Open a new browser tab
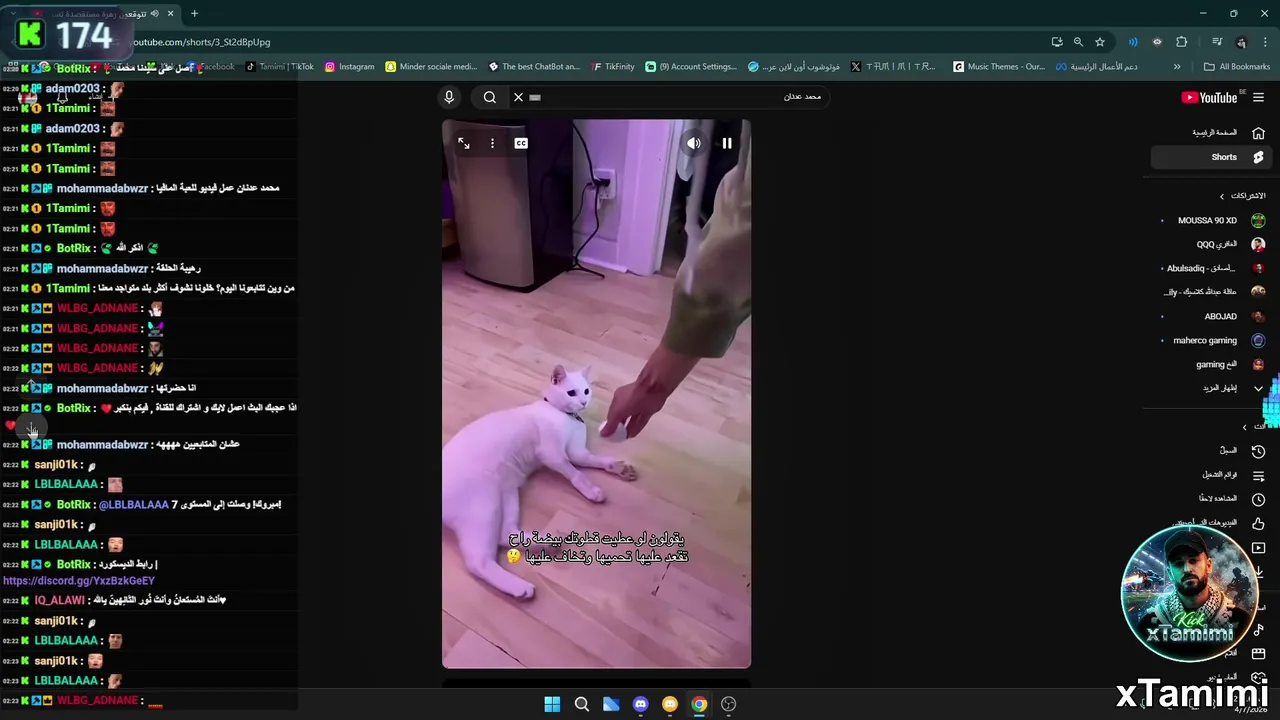The height and width of the screenshot is (720, 1280). coord(194,14)
